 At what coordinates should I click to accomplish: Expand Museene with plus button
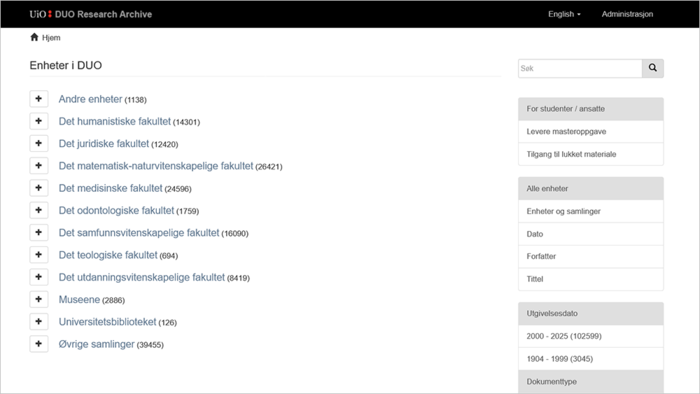tap(39, 299)
